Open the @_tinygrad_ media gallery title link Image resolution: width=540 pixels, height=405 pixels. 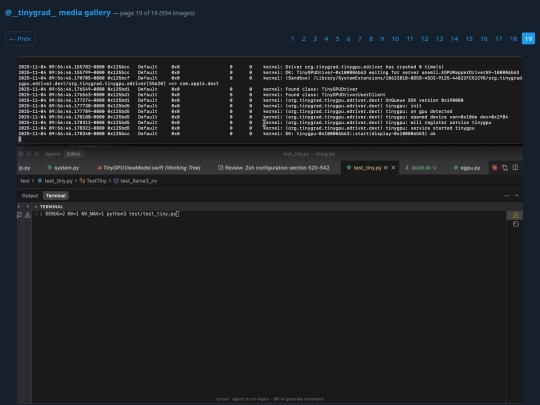point(58,13)
